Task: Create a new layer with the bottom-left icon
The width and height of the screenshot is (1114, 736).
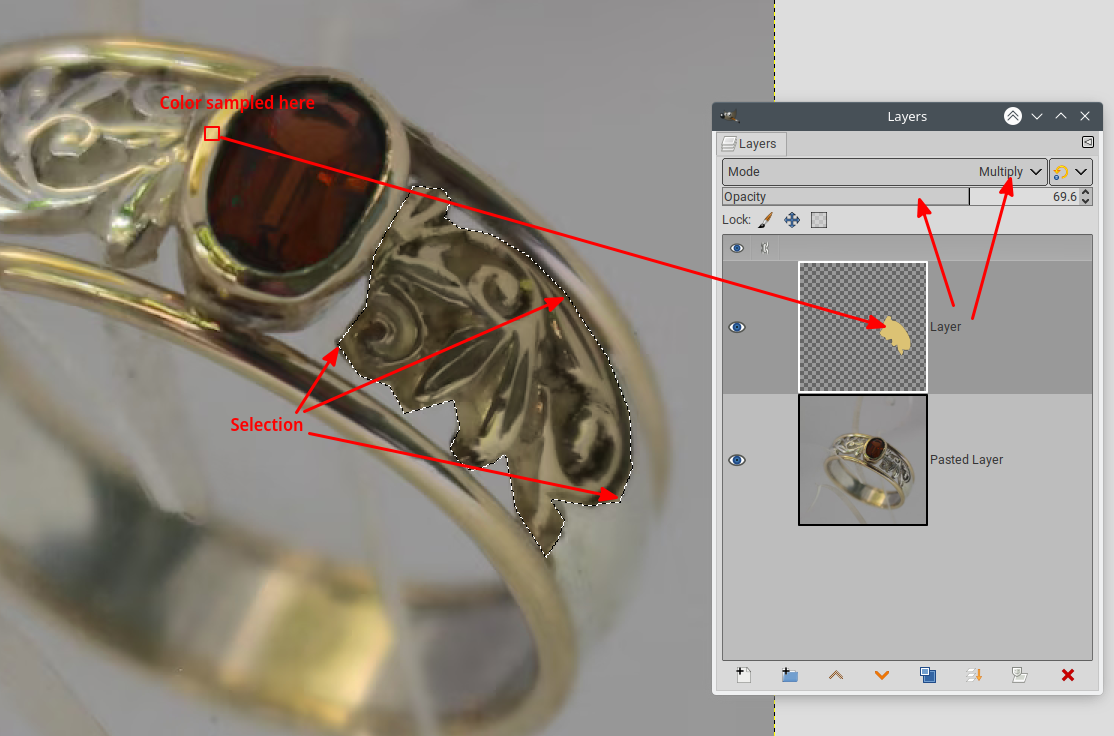Action: (x=743, y=675)
